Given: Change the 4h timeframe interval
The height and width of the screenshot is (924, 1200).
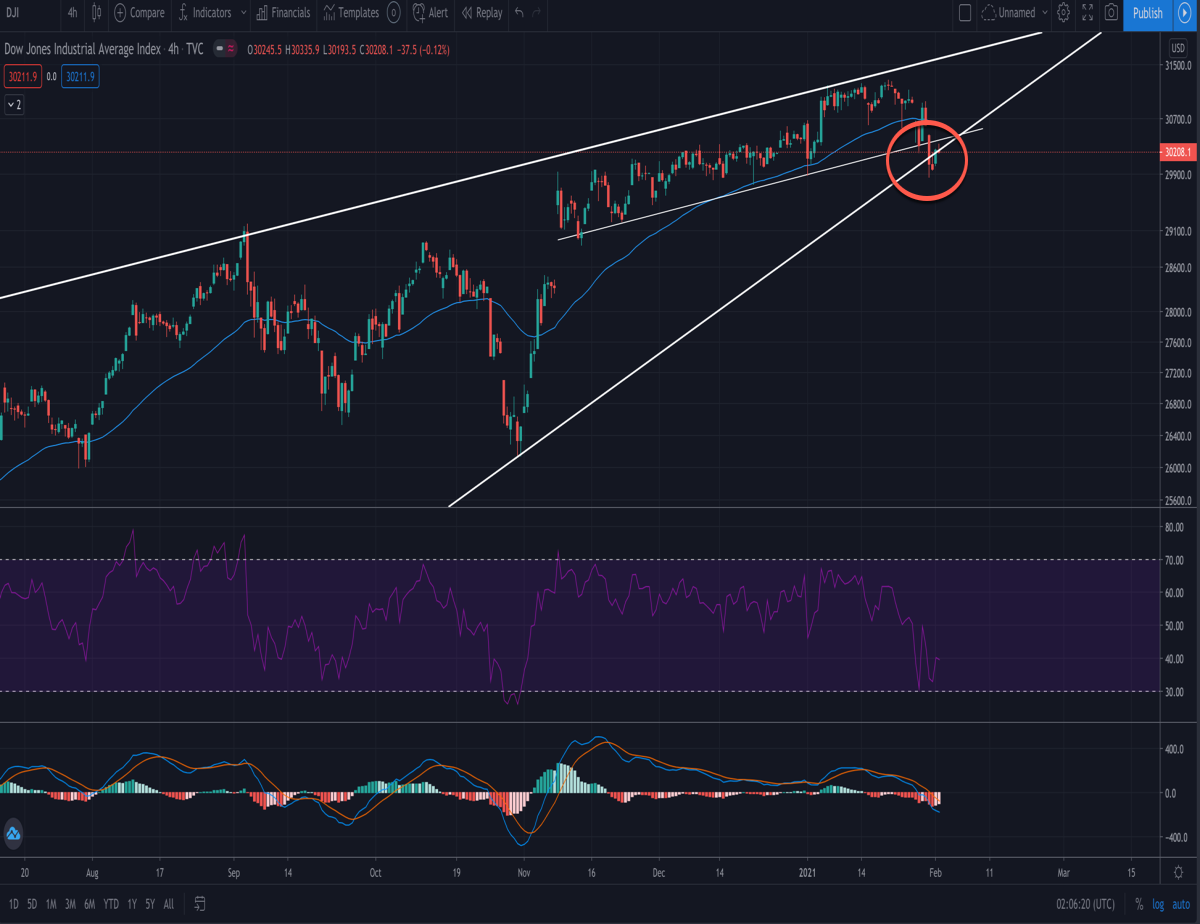Looking at the screenshot, I should tap(72, 13).
